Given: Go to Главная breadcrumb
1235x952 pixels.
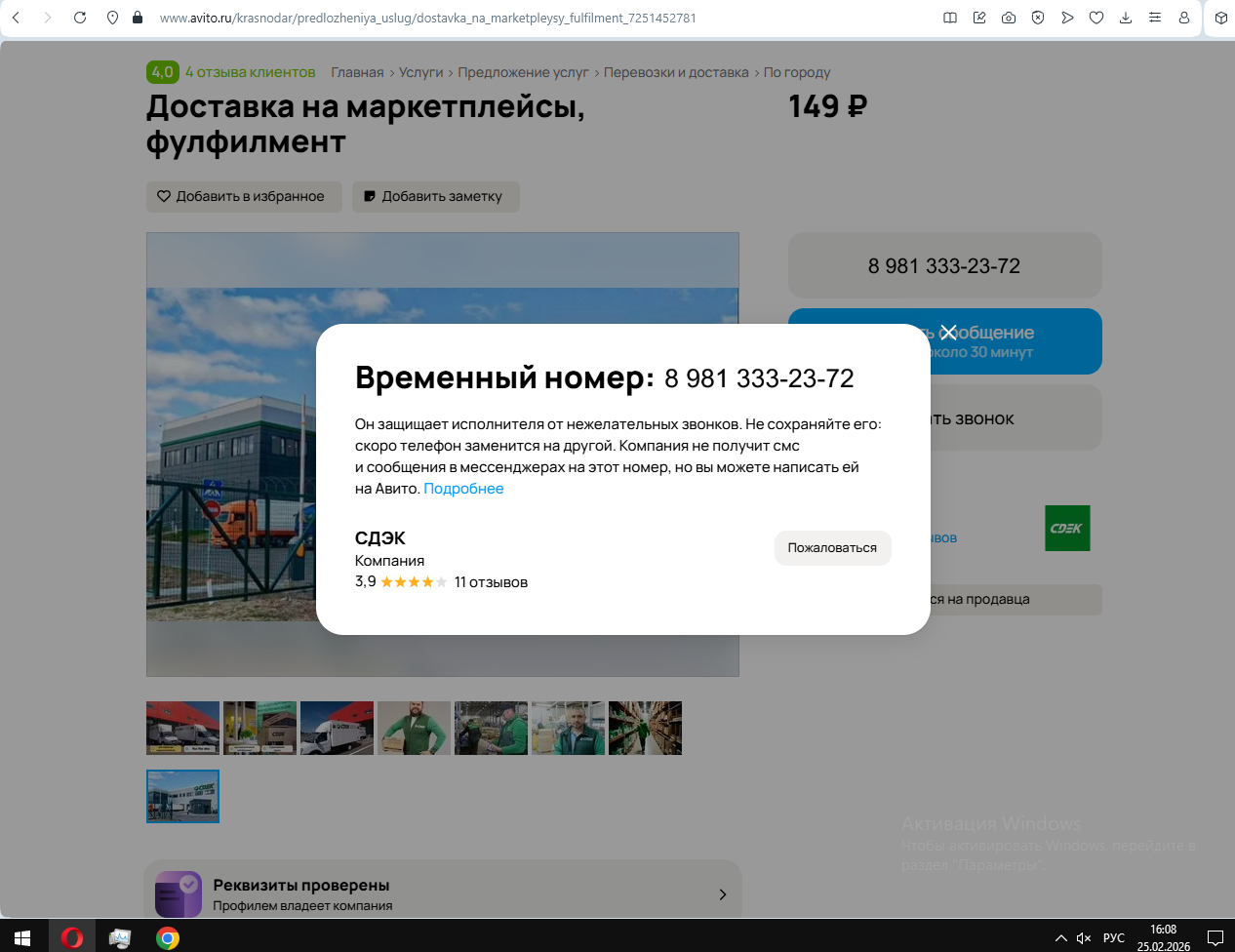Looking at the screenshot, I should (x=357, y=72).
